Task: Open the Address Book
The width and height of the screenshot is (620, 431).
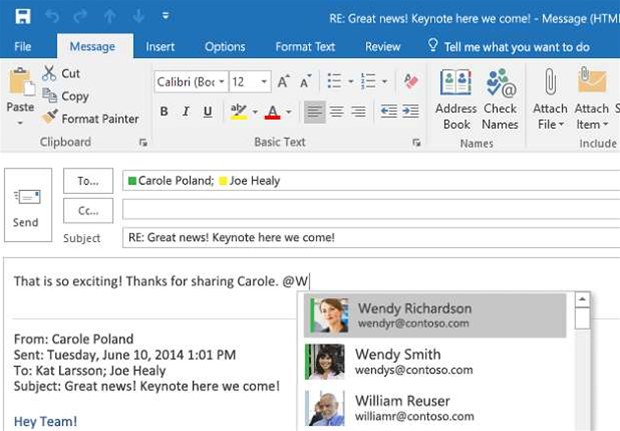Action: 456,99
